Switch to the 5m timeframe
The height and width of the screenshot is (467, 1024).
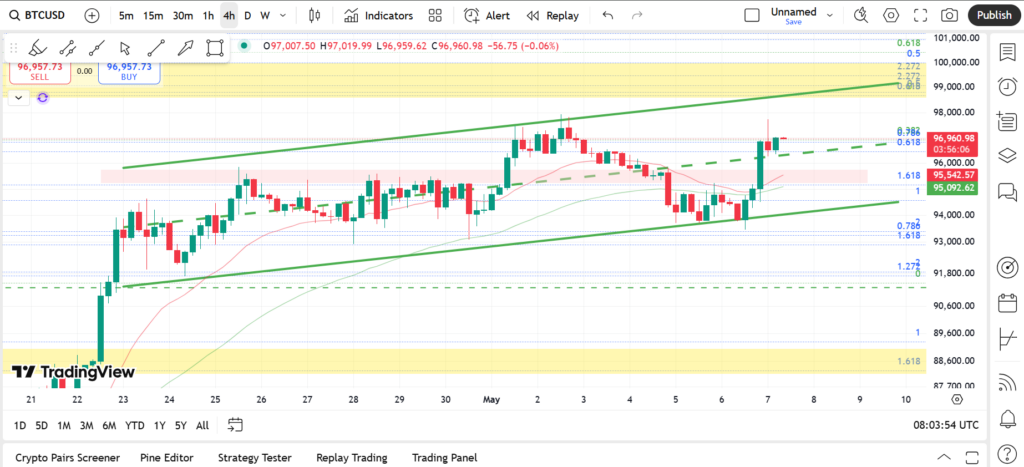click(x=126, y=15)
